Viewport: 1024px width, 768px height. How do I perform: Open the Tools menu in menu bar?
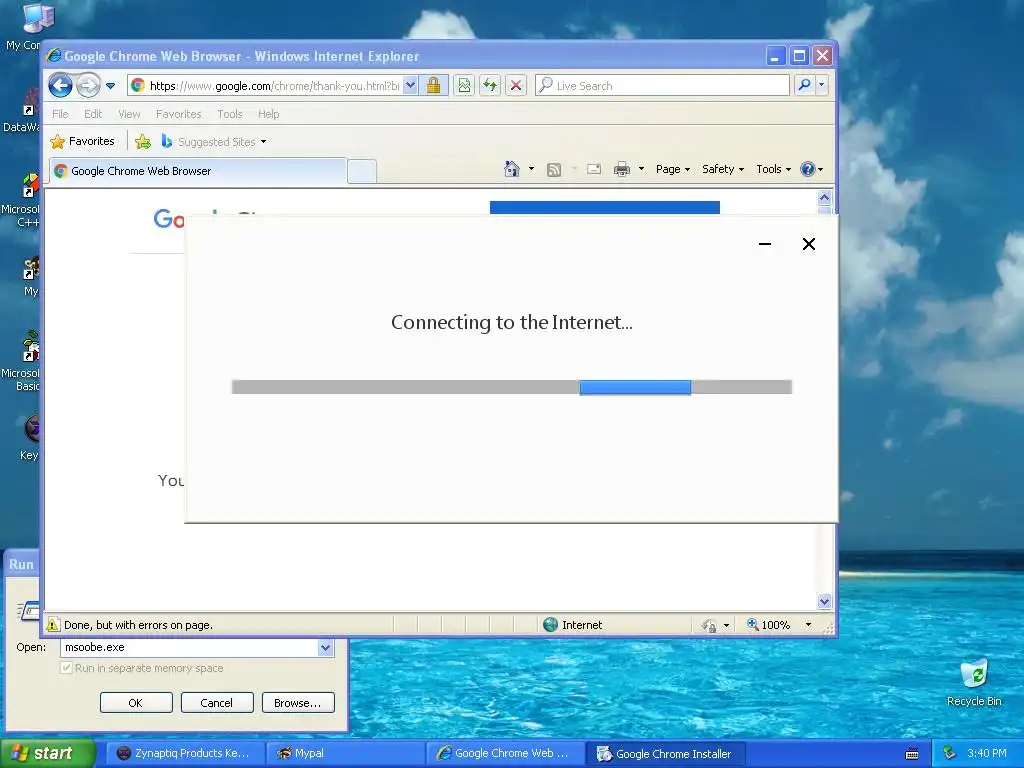[x=229, y=114]
